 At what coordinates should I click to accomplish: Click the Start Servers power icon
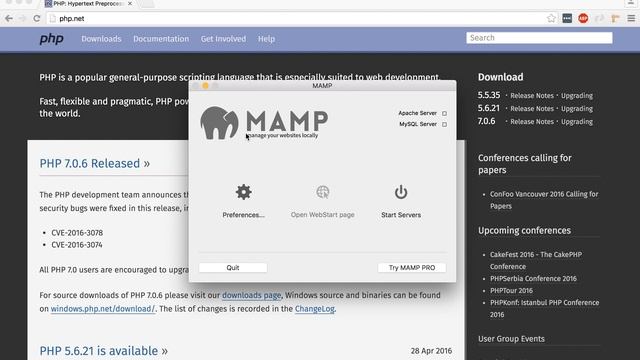click(401, 192)
